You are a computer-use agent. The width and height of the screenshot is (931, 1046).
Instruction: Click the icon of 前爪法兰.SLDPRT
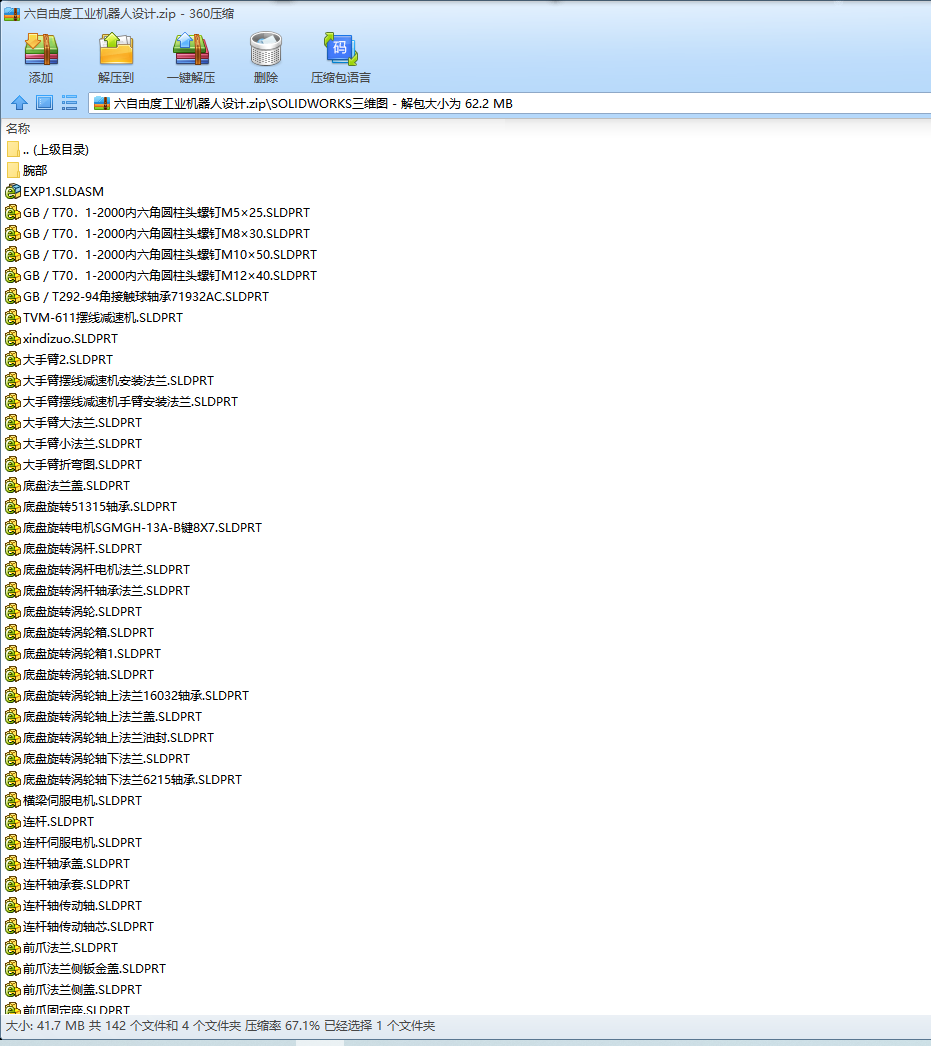click(13, 948)
